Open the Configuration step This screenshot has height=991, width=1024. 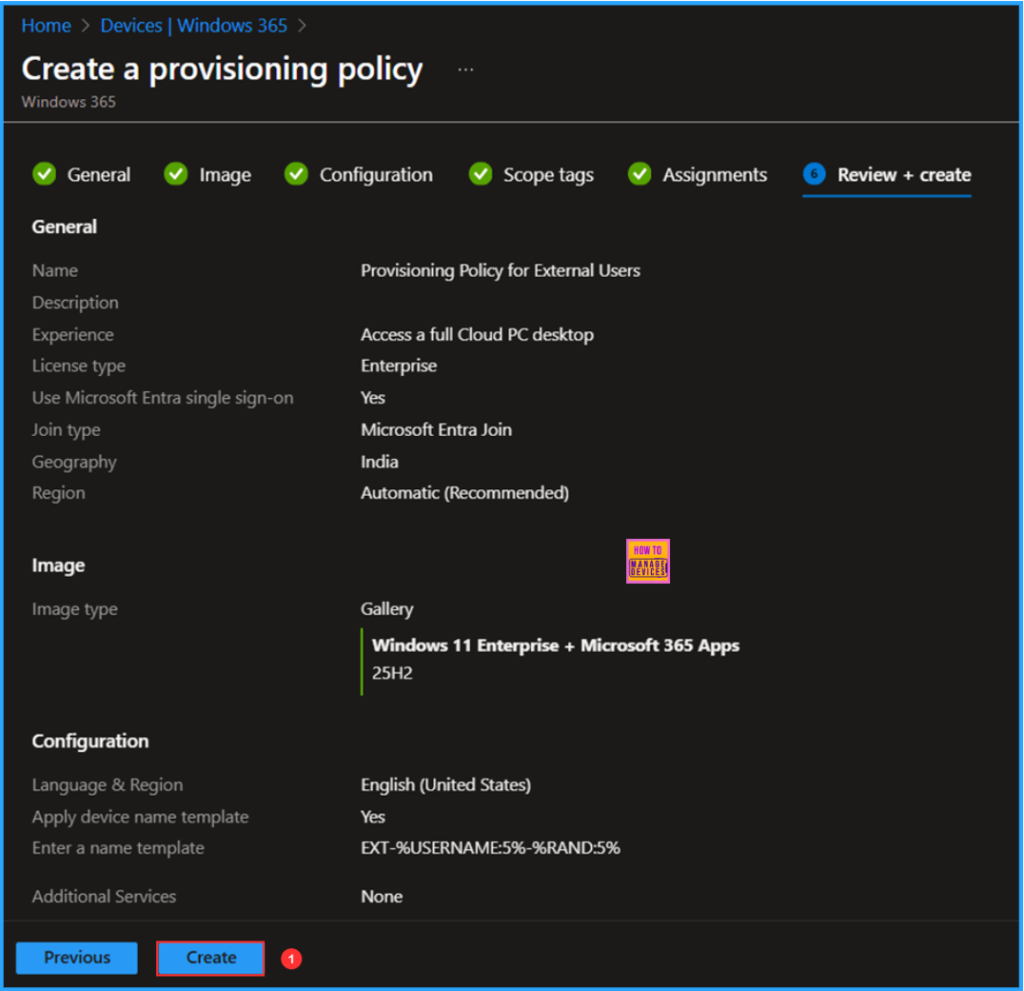point(375,174)
